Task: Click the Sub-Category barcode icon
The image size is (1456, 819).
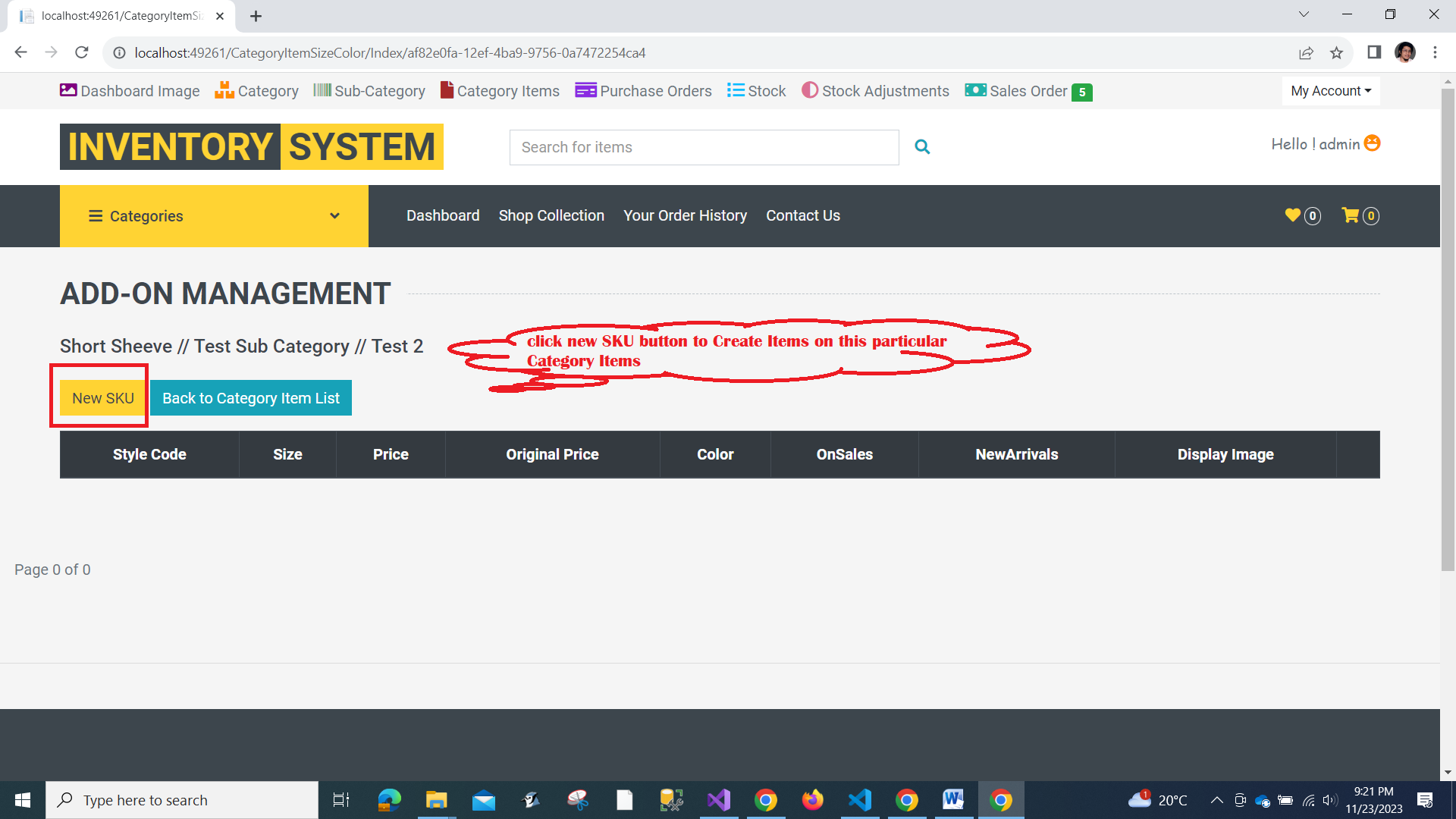Action: (x=322, y=90)
